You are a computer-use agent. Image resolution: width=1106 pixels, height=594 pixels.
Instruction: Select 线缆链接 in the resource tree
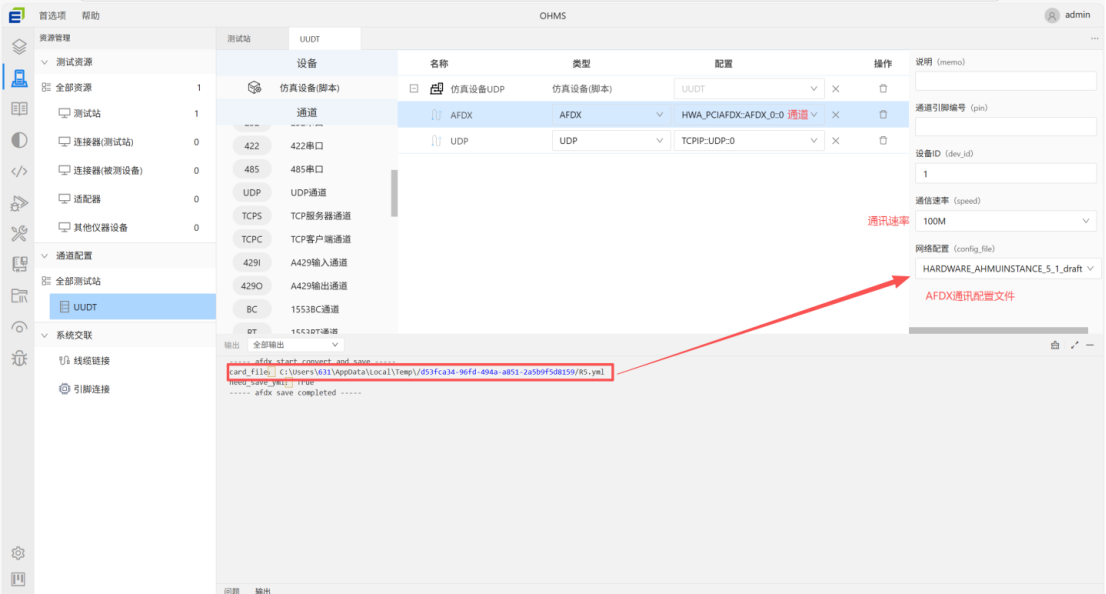[91, 360]
